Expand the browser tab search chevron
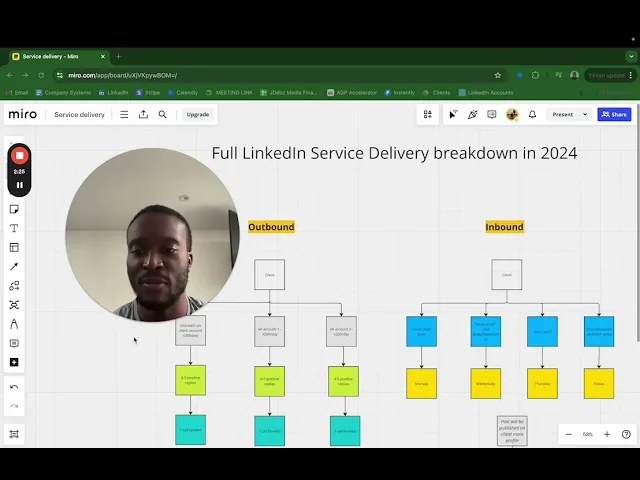 [631, 57]
